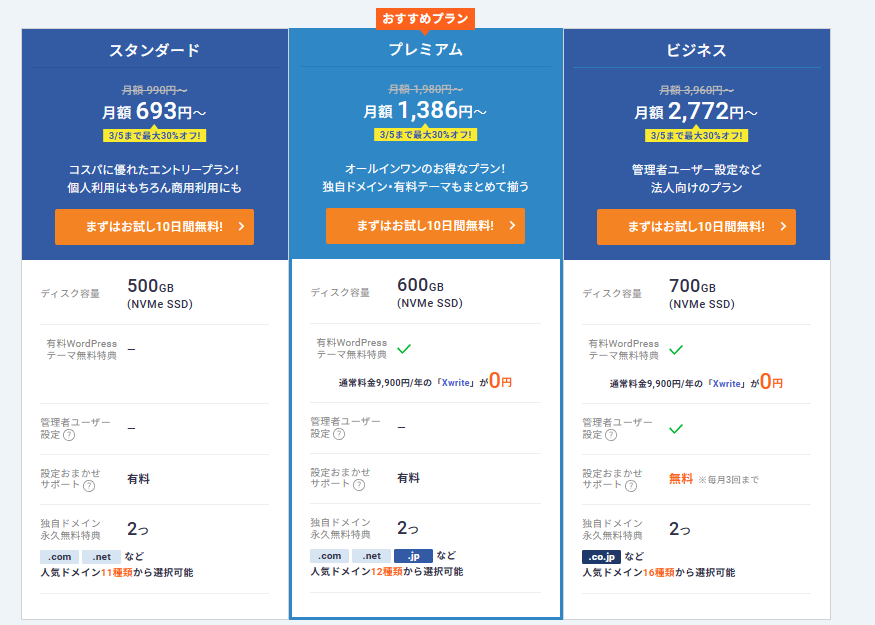
Task: Click help icon beside Standard 管理者ユーザー設定
Action: pos(69,435)
